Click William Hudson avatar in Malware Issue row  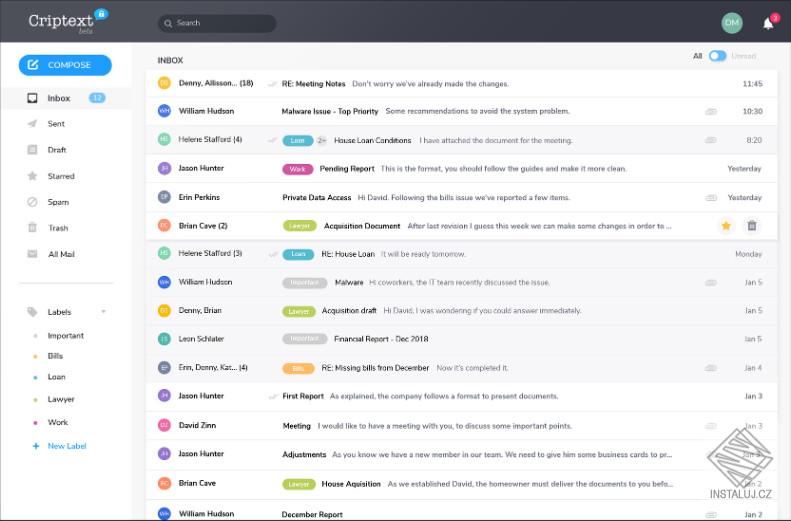[x=164, y=110]
